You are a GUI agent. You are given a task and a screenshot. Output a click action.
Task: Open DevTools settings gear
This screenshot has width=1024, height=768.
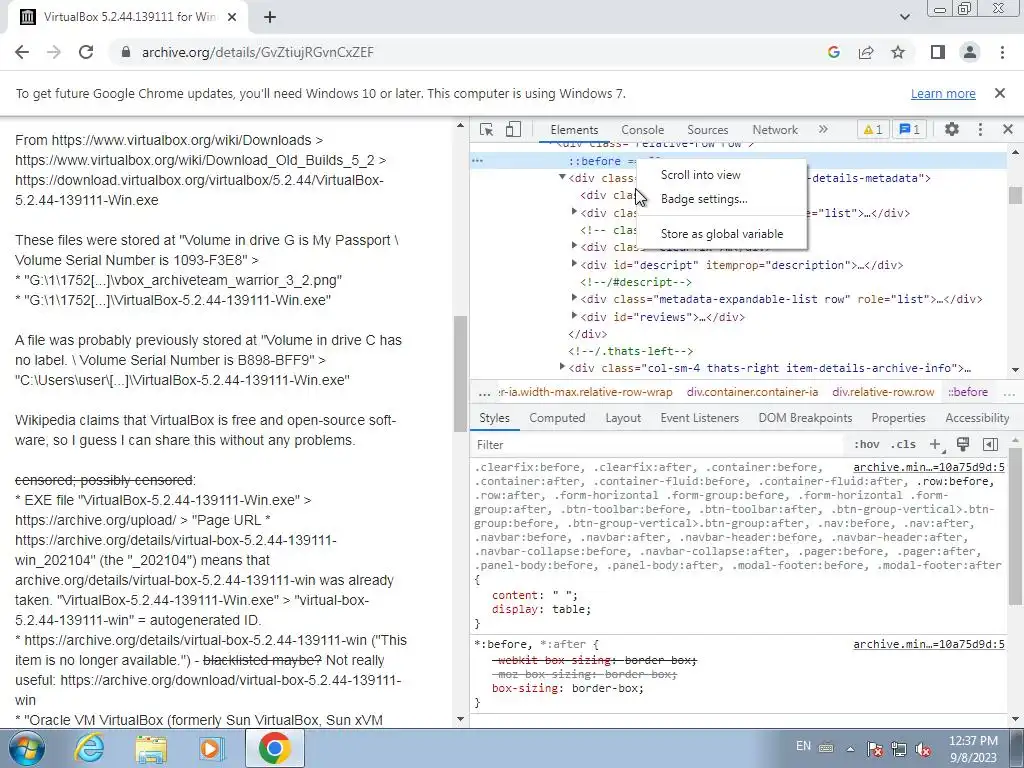[952, 129]
